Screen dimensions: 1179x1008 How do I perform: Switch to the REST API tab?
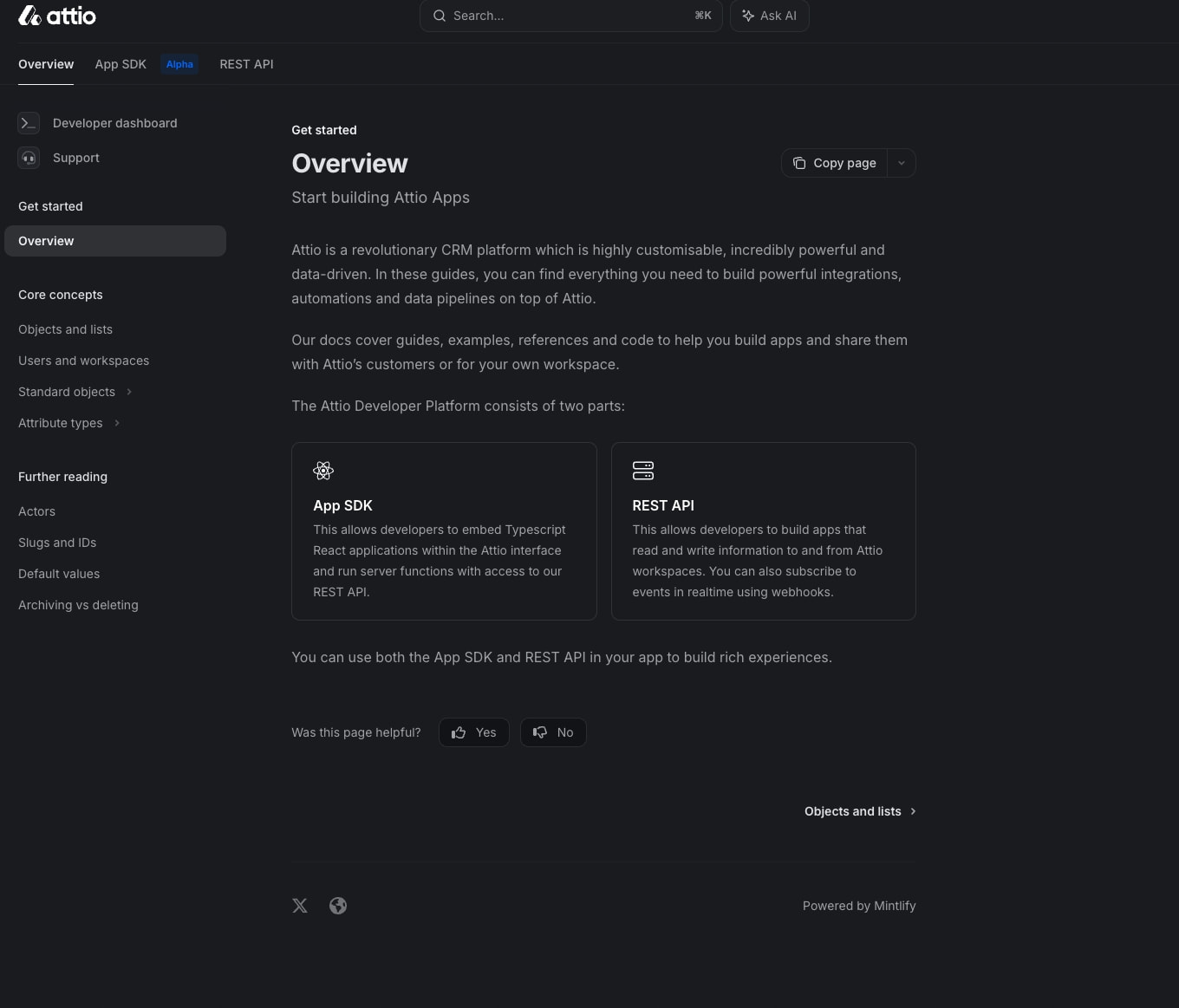click(246, 64)
